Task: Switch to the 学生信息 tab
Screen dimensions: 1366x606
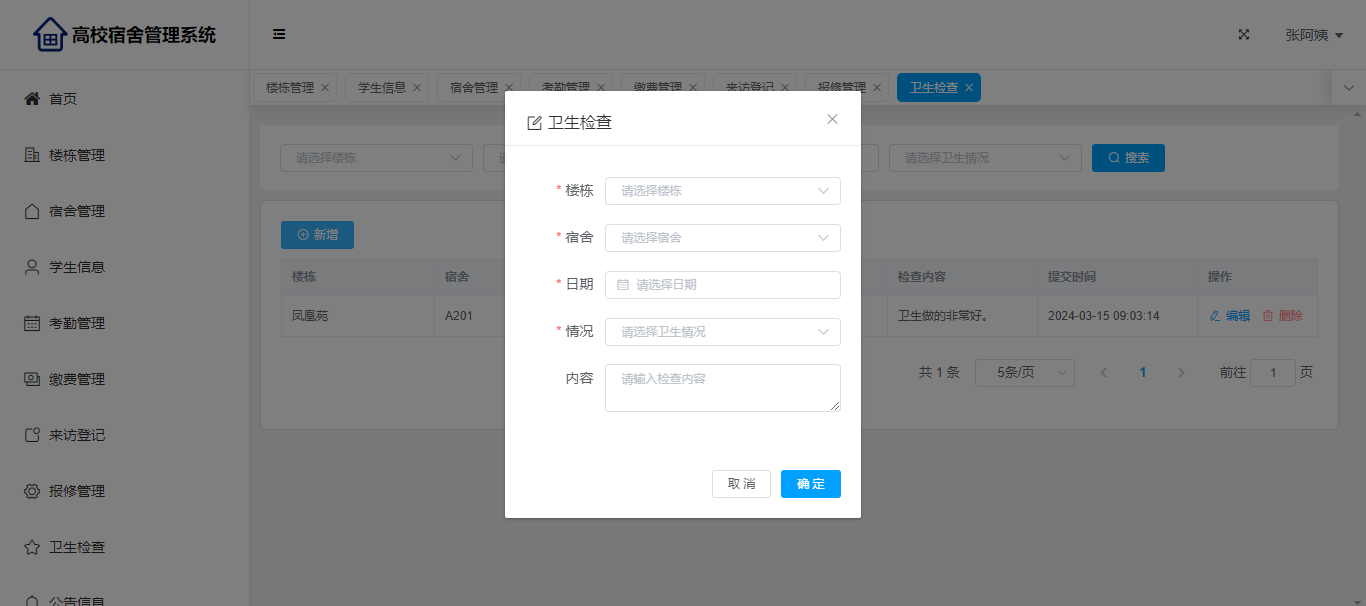Action: [x=382, y=88]
